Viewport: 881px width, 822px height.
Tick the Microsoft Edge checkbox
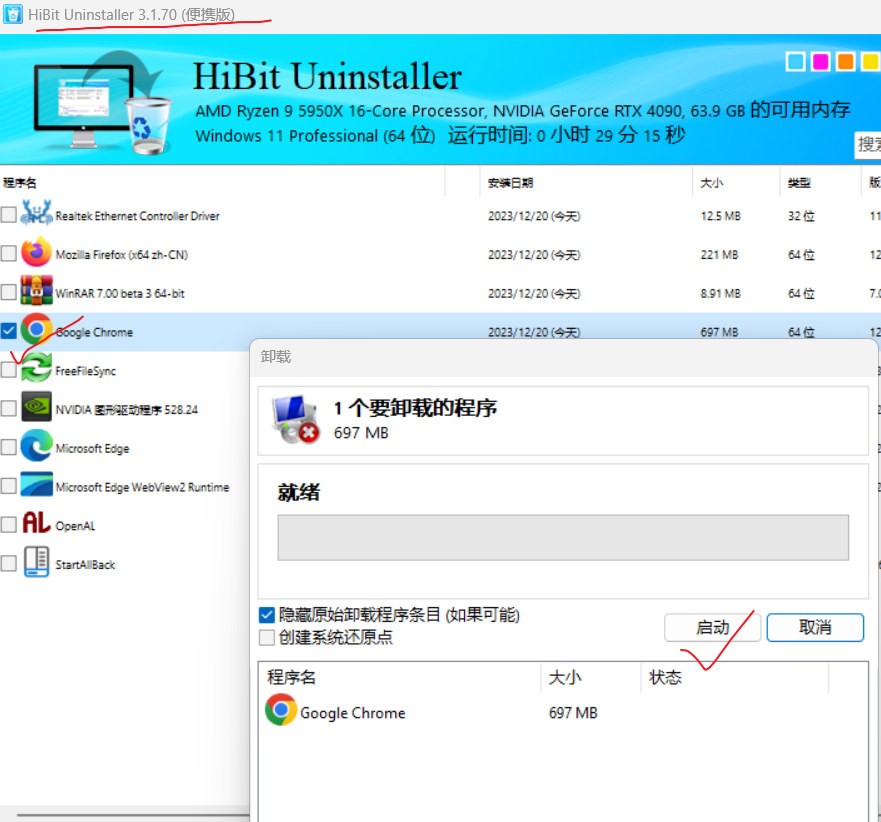click(8, 447)
